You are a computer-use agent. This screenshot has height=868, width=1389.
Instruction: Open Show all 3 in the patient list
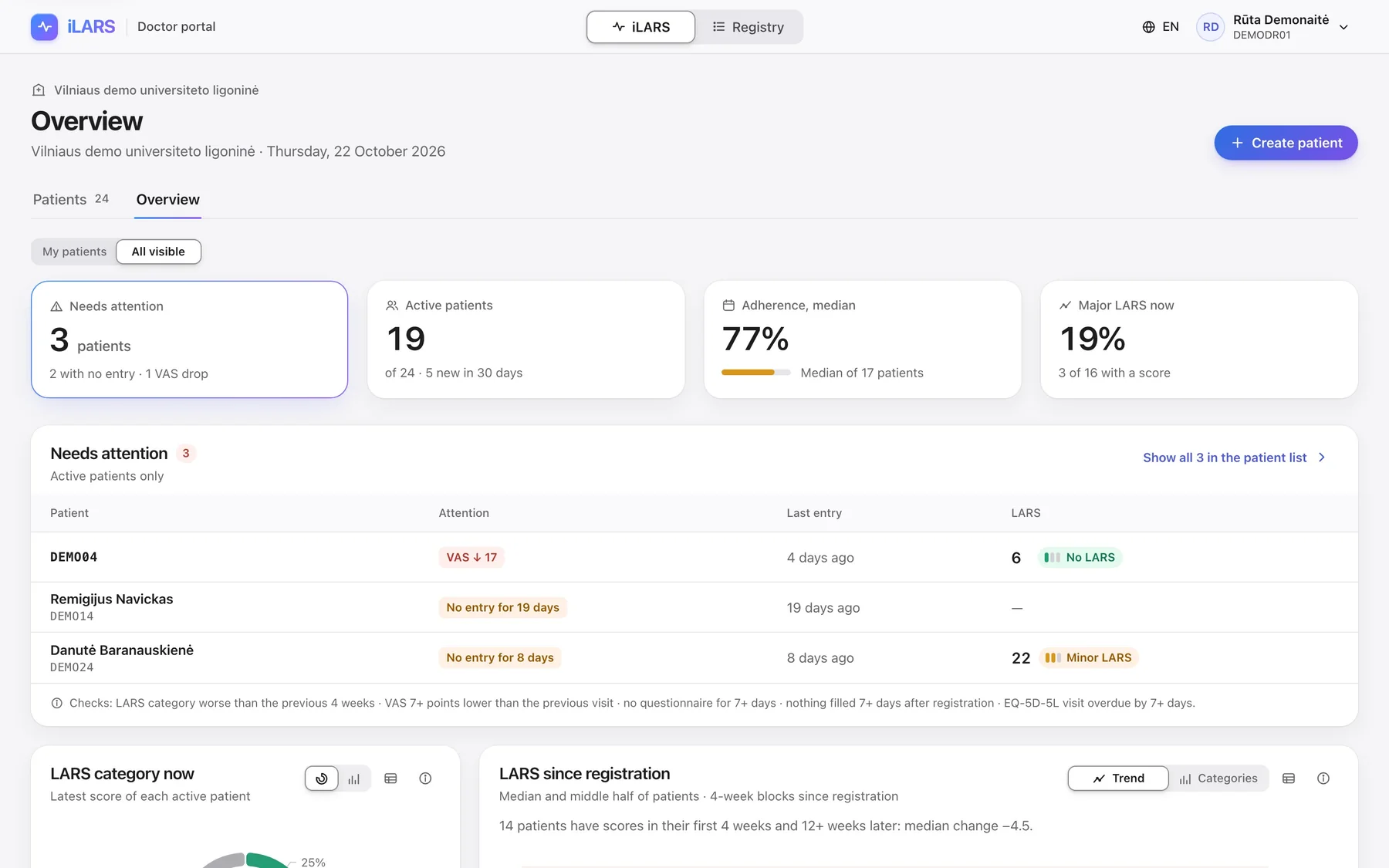[1235, 458]
